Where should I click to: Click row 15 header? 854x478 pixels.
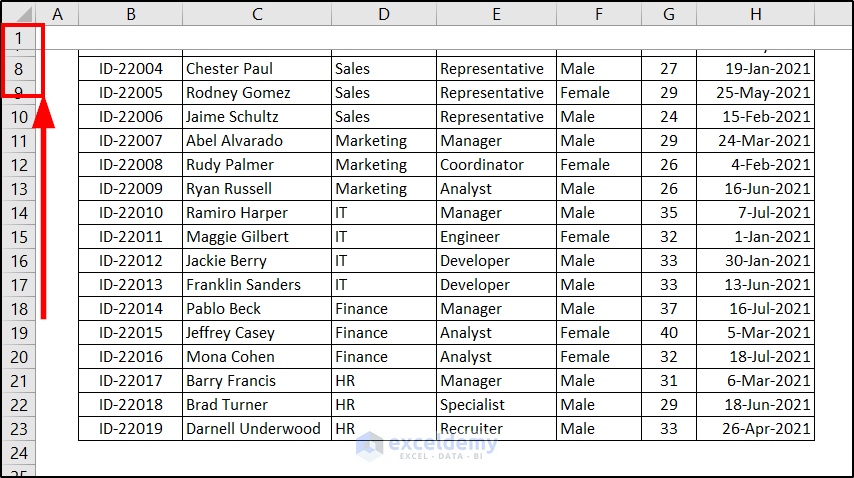tap(19, 237)
